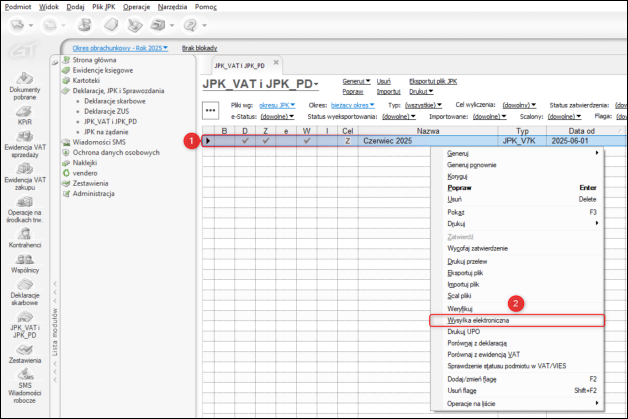Open the Cel wyliczenia filter dropdown
This screenshot has height=419, width=628.
519,105
